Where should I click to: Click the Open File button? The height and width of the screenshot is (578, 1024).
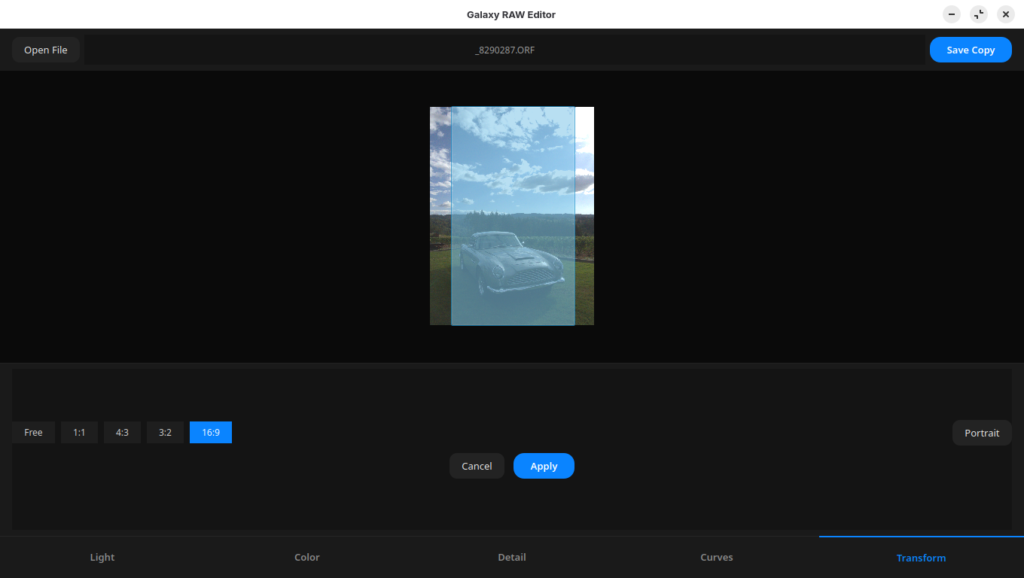46,50
